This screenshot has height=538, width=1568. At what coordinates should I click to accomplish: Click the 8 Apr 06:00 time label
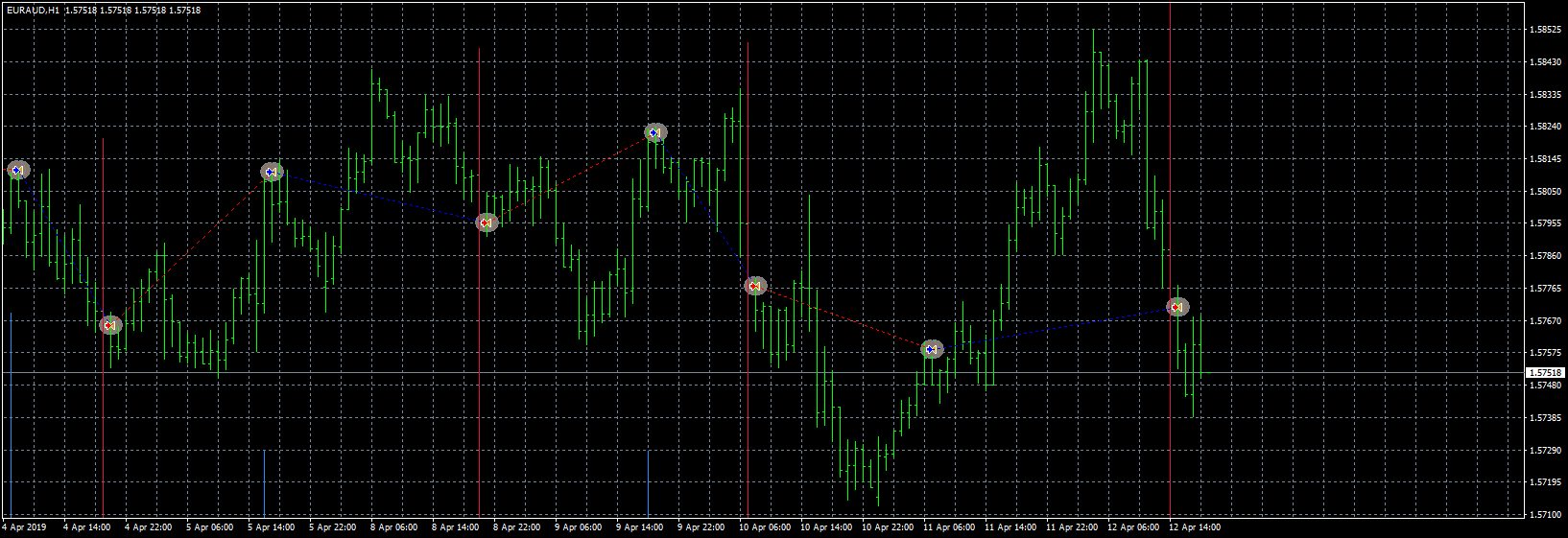pos(393,527)
